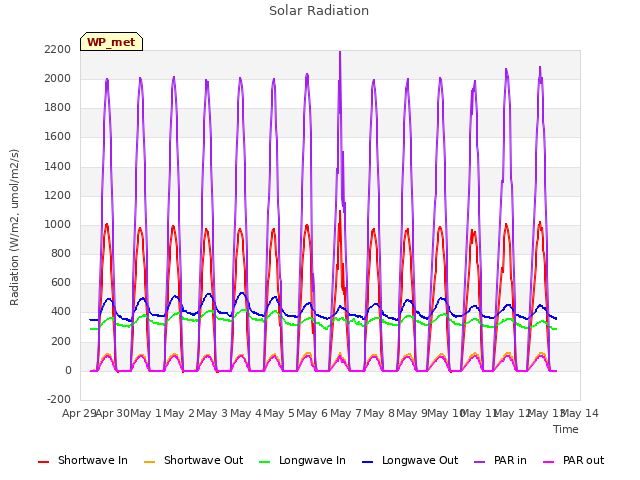Click the 600 y-axis tick label
This screenshot has height=480, width=640.
61,283
